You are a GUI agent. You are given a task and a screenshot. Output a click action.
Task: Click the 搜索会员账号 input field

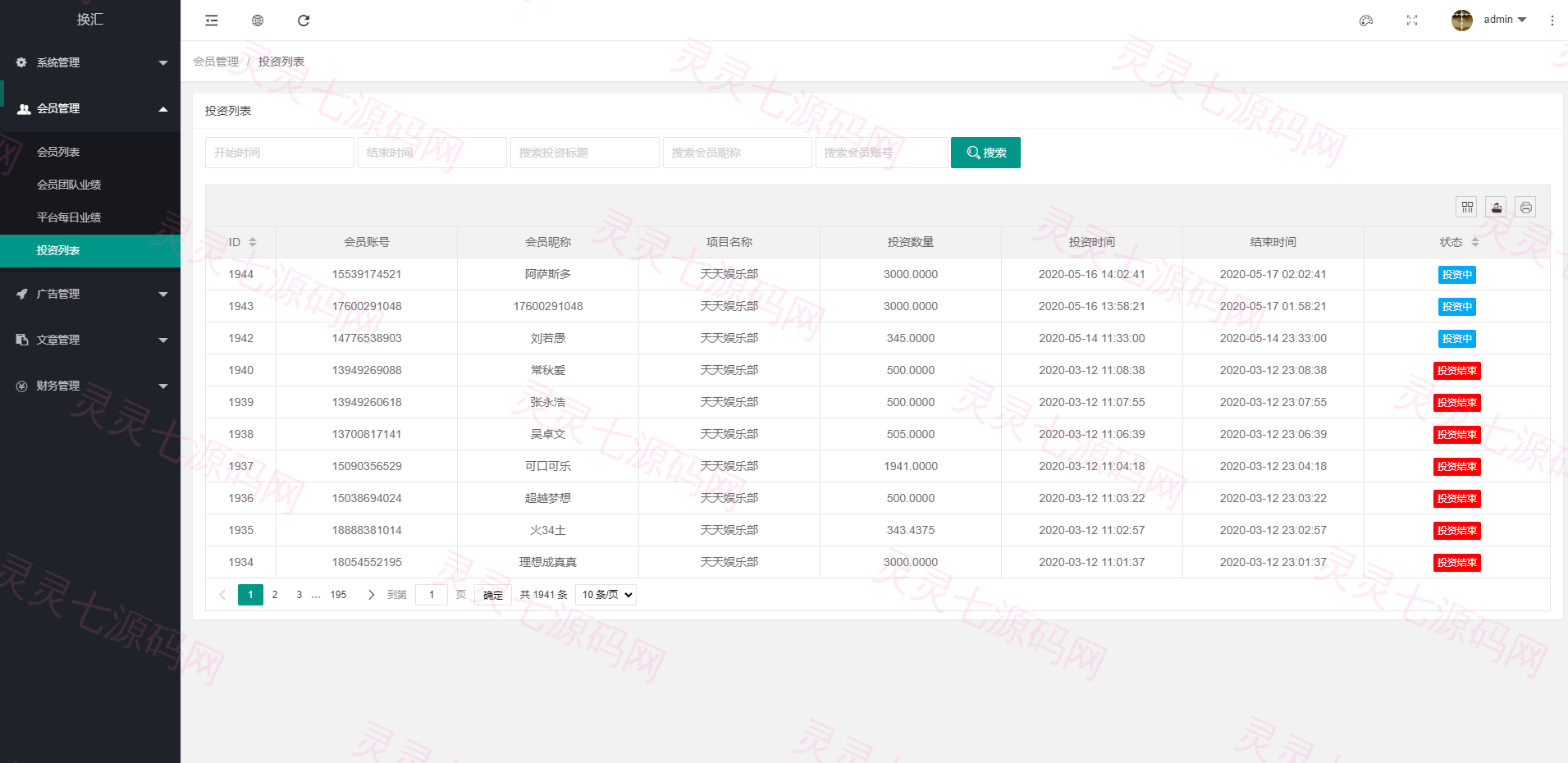pos(882,153)
